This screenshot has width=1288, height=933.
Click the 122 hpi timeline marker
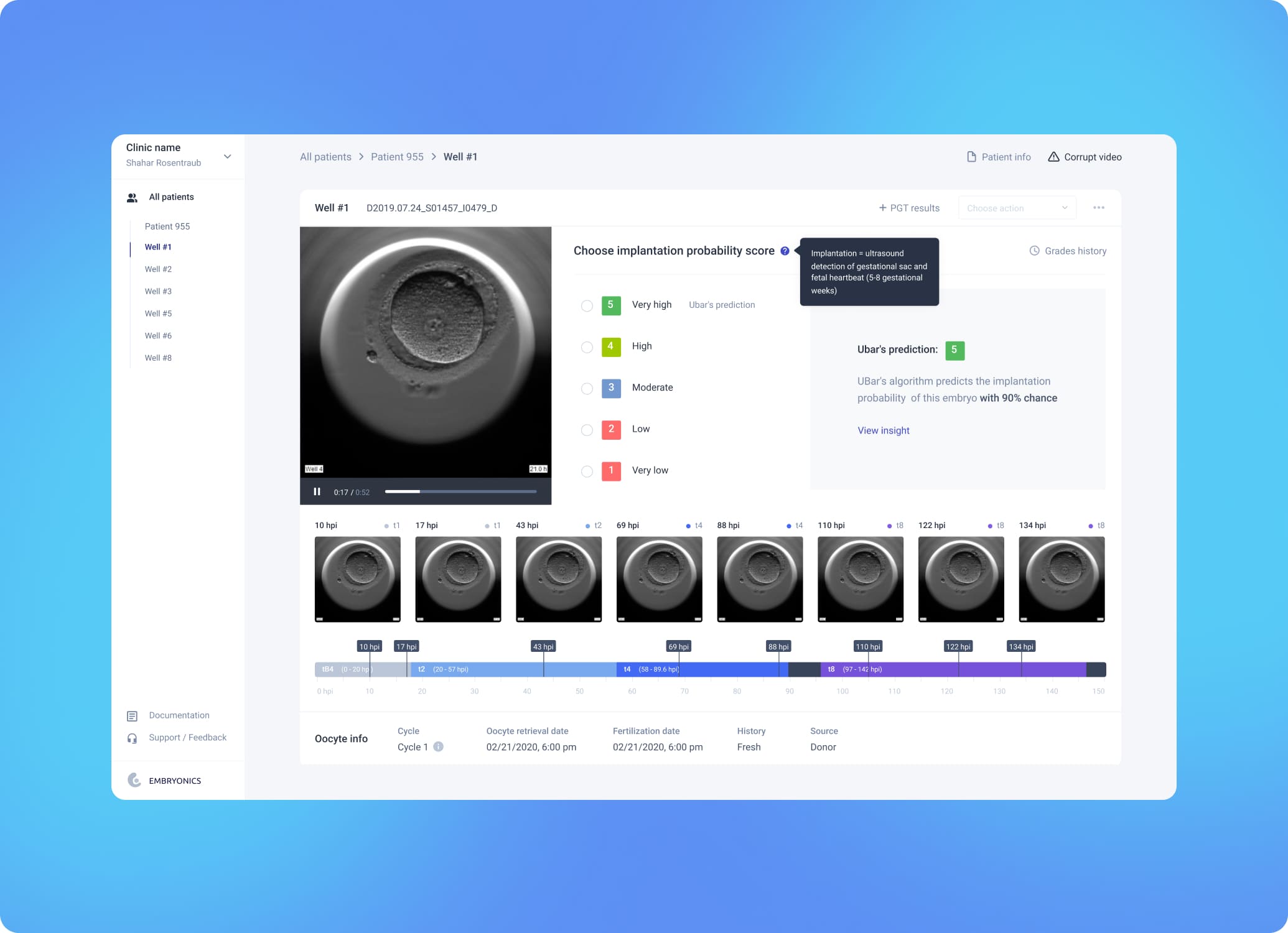(x=958, y=647)
